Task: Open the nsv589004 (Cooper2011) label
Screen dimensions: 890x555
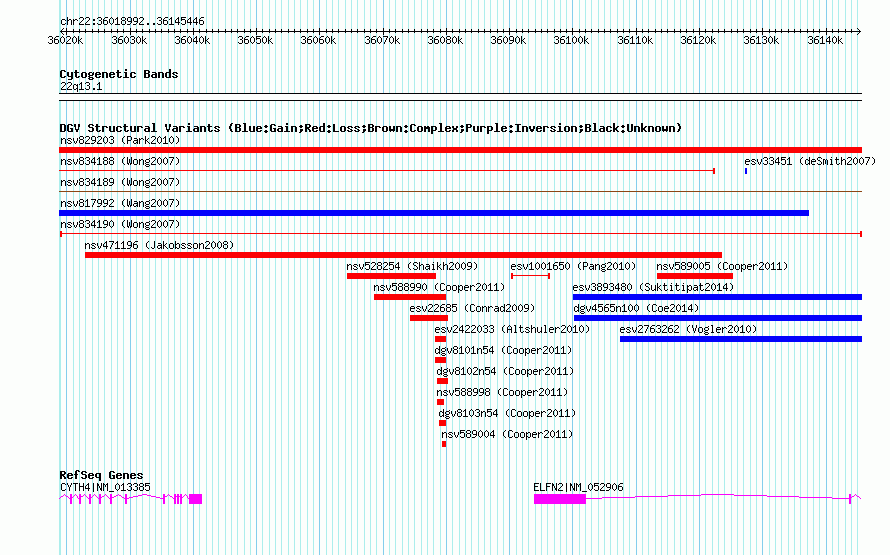Action: 507,434
